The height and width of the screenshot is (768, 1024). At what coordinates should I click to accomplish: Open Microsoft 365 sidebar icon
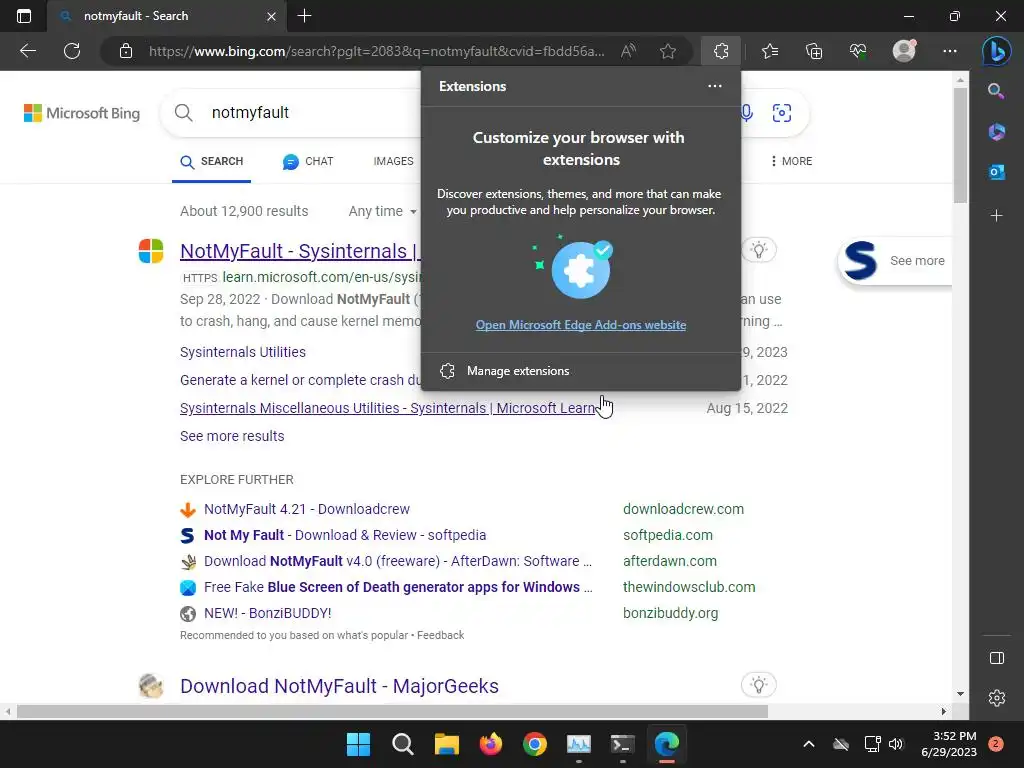click(997, 131)
